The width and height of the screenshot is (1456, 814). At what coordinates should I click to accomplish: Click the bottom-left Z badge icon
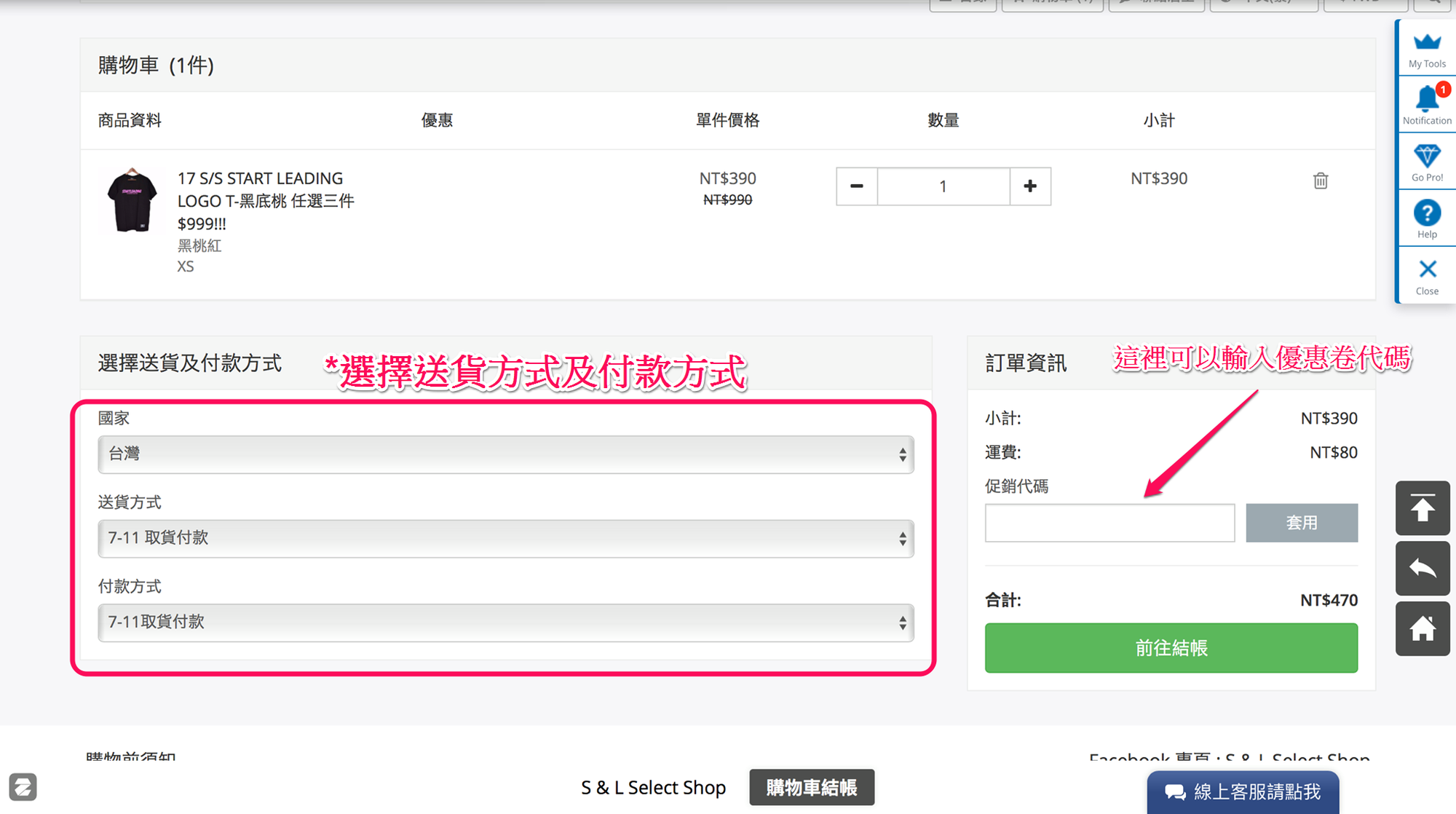click(23, 786)
